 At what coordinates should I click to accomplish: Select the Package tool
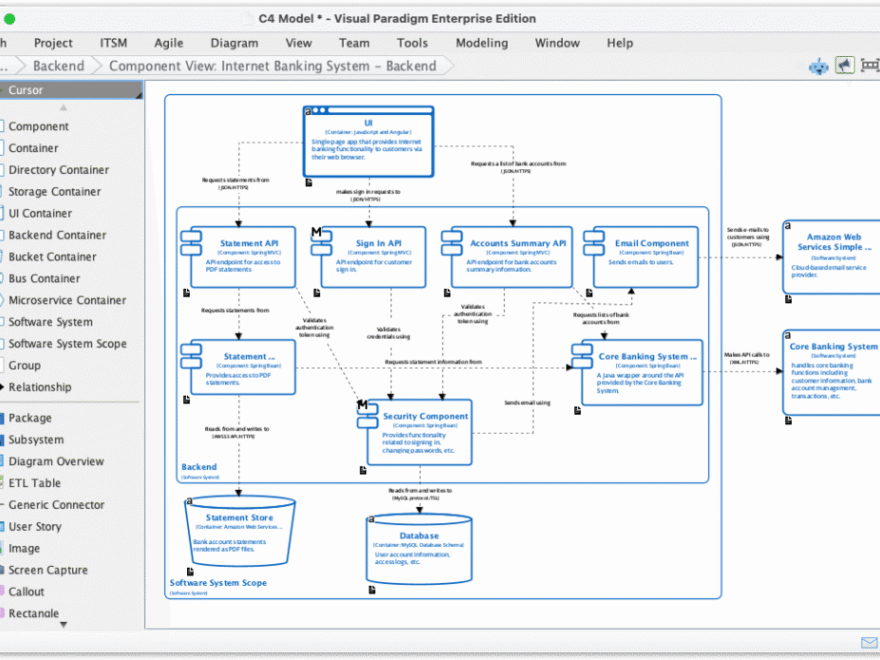[33, 417]
